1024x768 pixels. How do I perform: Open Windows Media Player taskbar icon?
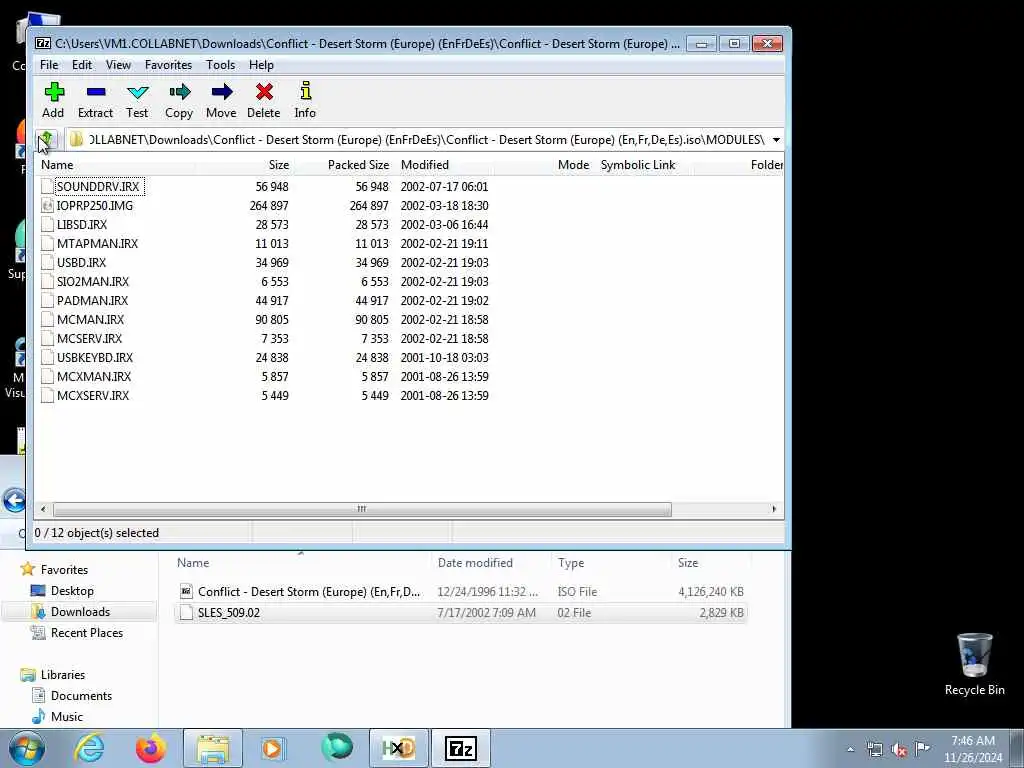click(x=272, y=748)
